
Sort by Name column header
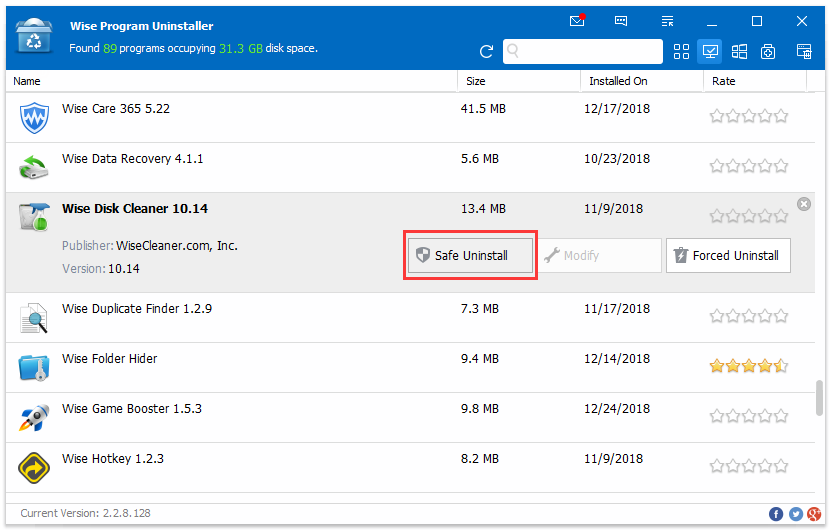pos(232,81)
